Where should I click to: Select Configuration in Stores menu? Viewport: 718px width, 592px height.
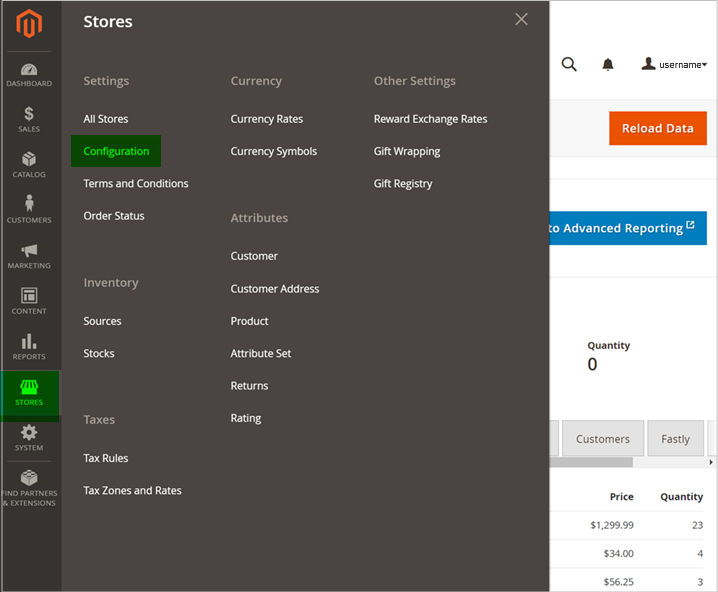tap(116, 151)
